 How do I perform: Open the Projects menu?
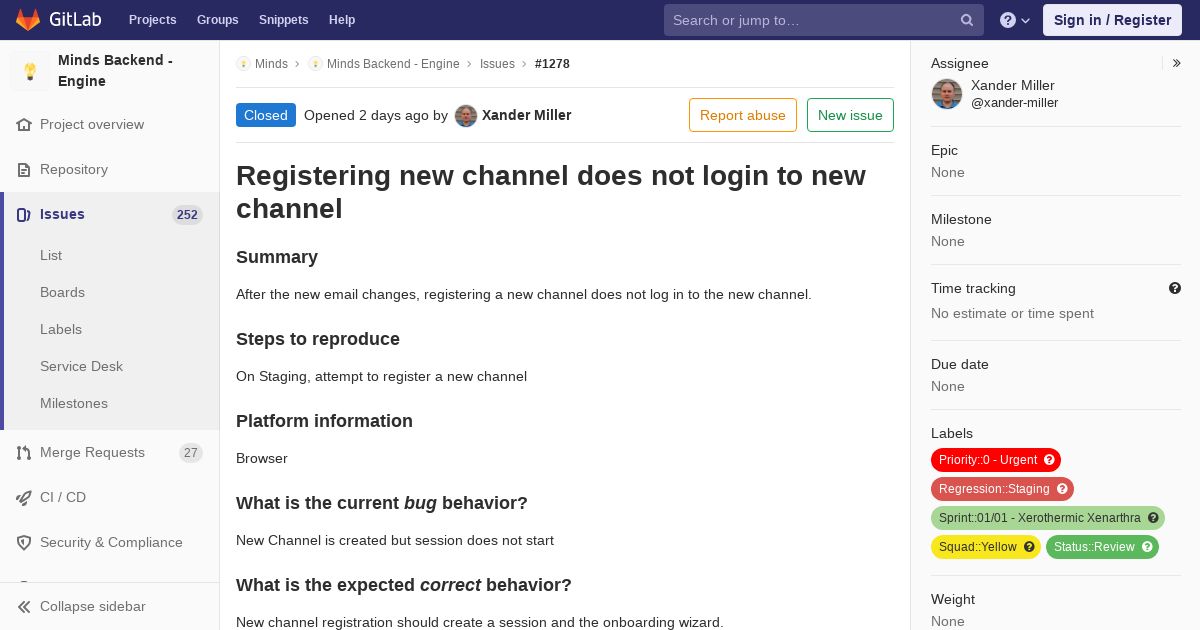click(153, 20)
